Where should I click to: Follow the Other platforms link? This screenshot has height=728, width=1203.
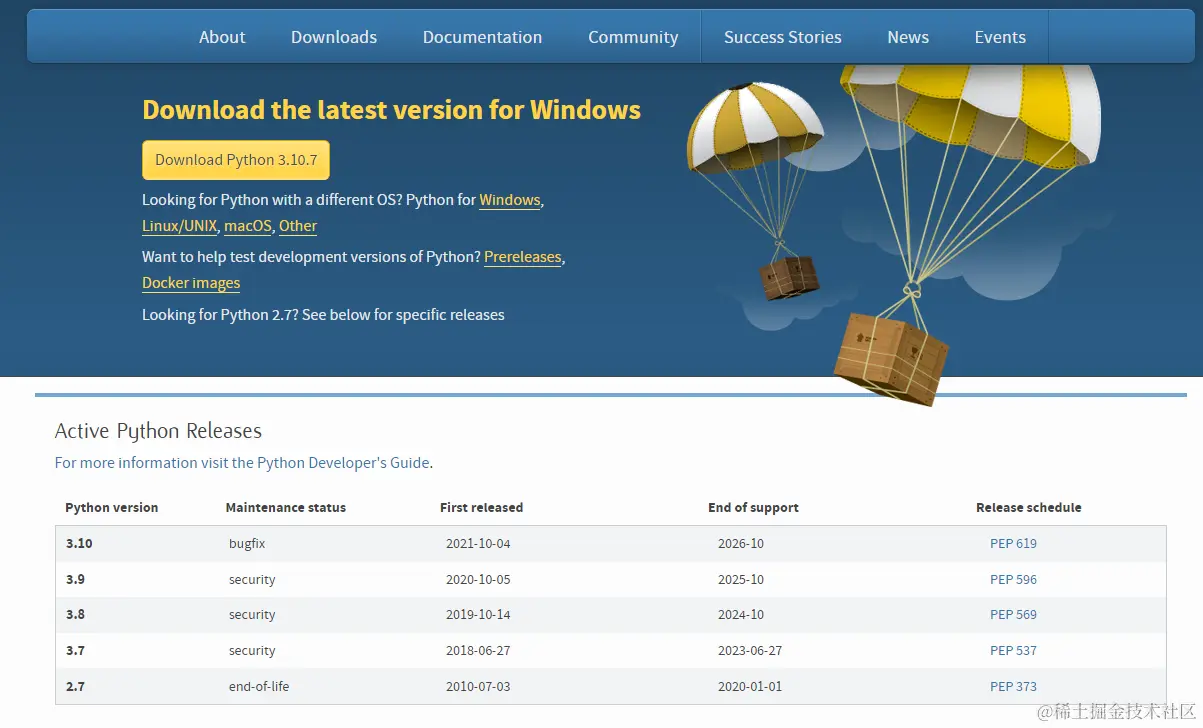(x=298, y=226)
